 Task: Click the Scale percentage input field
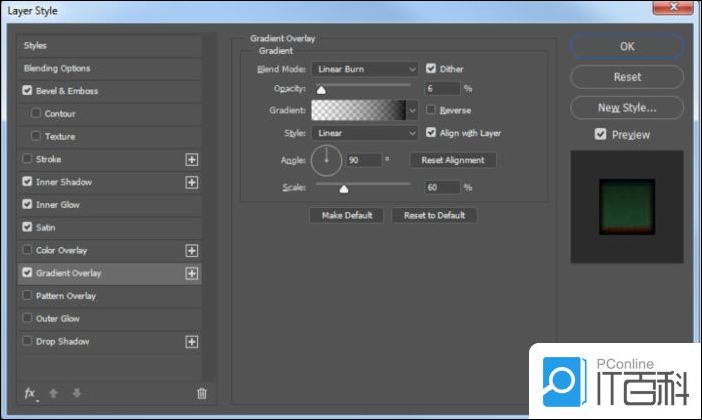[442, 188]
